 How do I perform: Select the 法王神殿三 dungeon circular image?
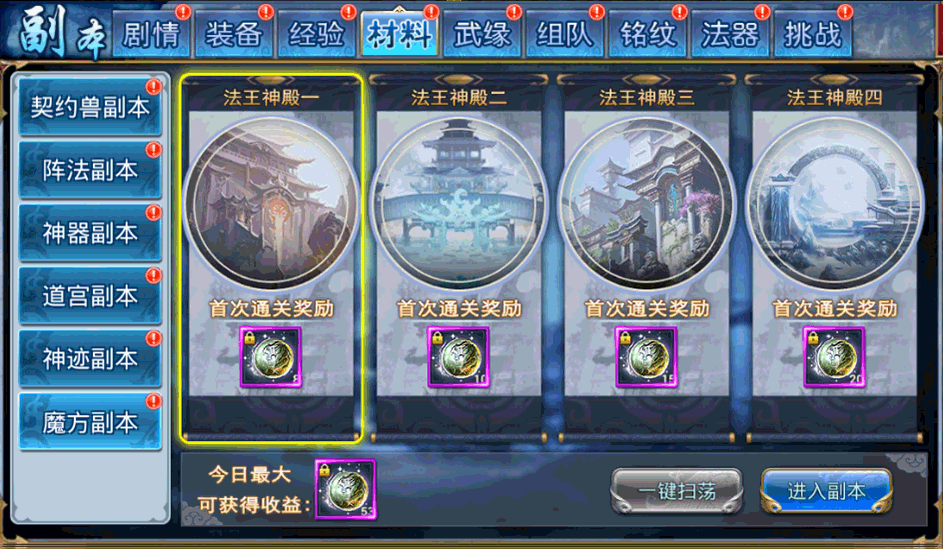(x=646, y=203)
